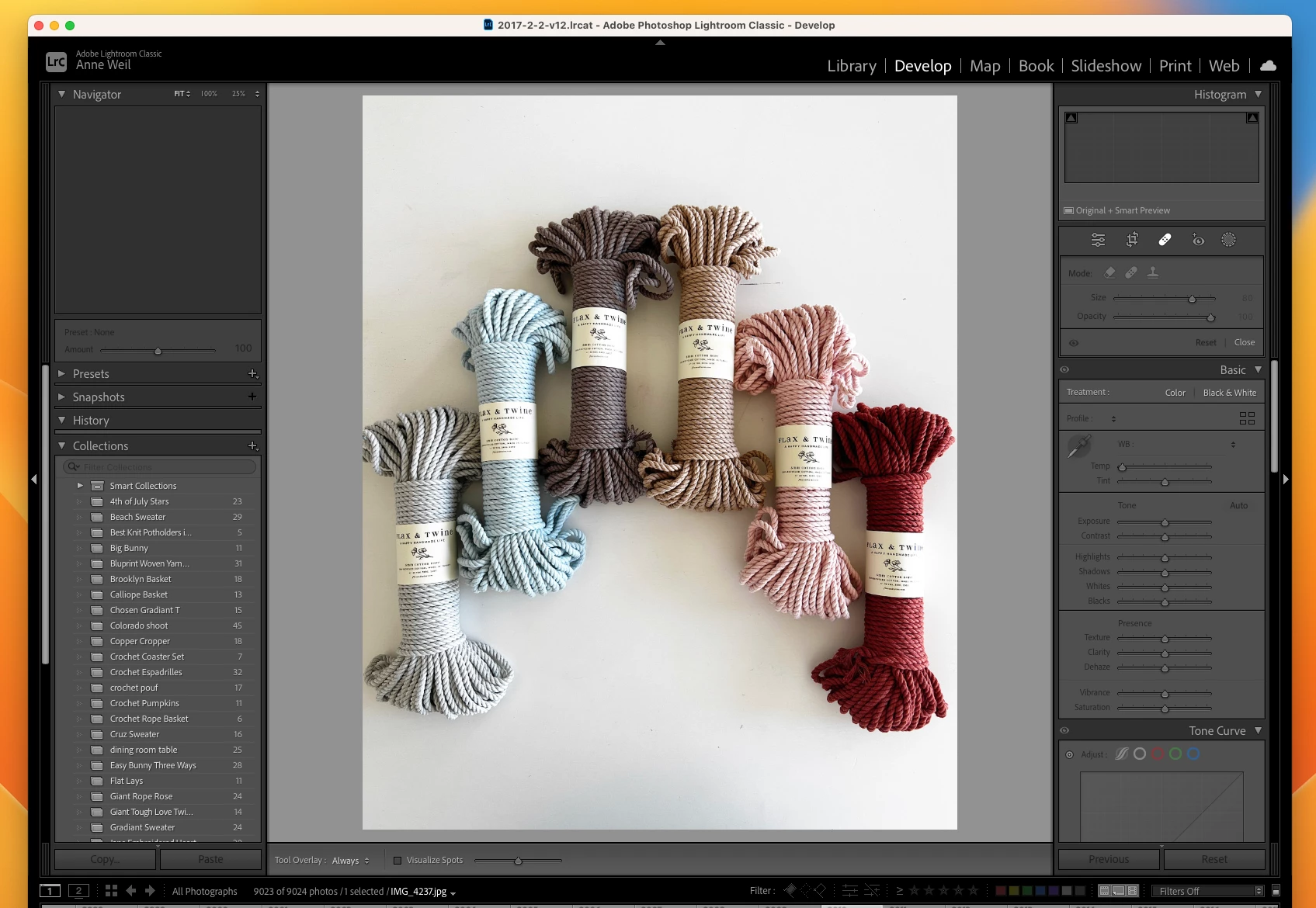The height and width of the screenshot is (908, 1316).
Task: Open the Book module
Action: point(1036,66)
